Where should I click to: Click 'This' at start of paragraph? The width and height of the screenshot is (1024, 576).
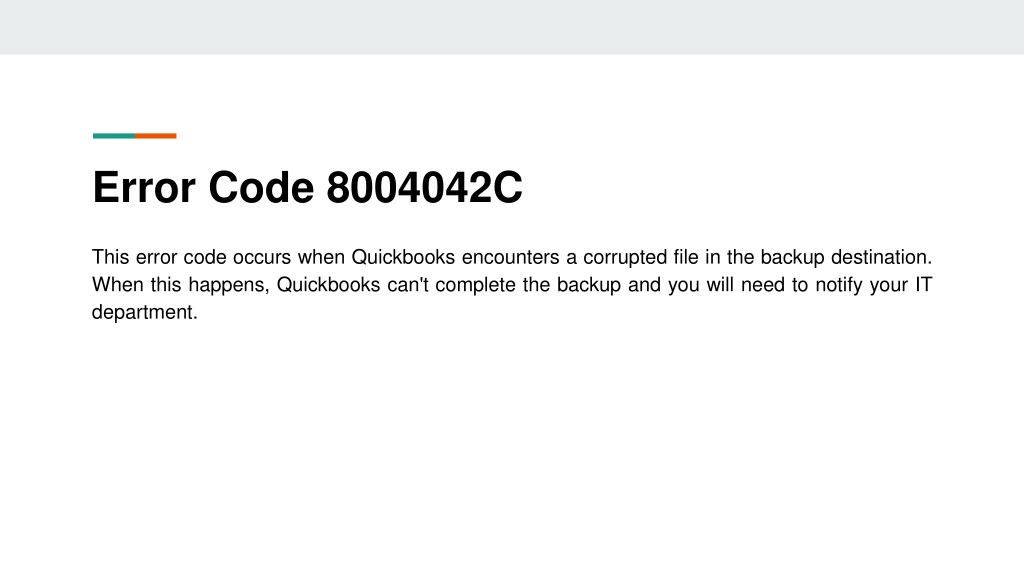(x=110, y=257)
